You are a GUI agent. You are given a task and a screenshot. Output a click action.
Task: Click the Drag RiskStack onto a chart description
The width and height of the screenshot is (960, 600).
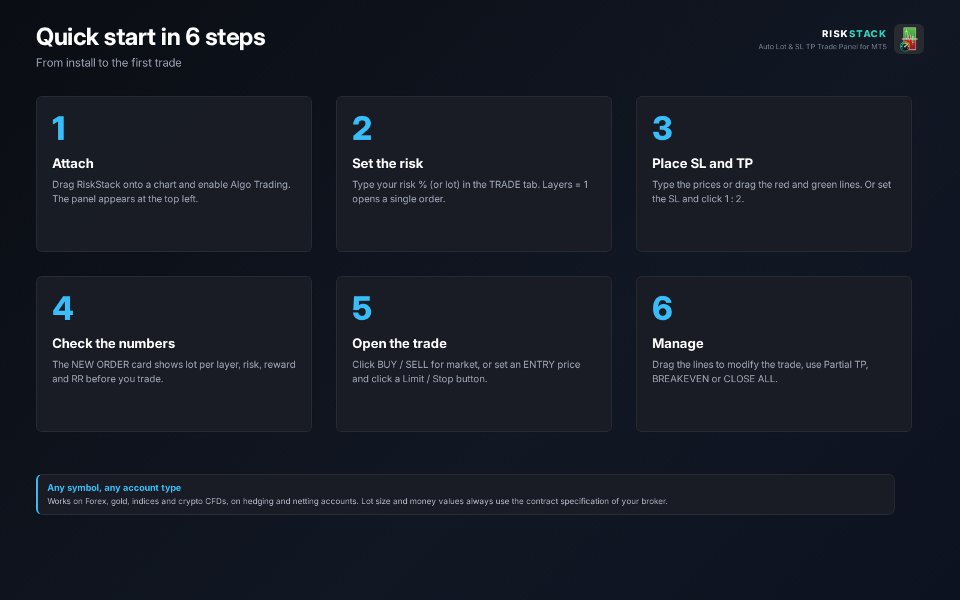point(171,192)
